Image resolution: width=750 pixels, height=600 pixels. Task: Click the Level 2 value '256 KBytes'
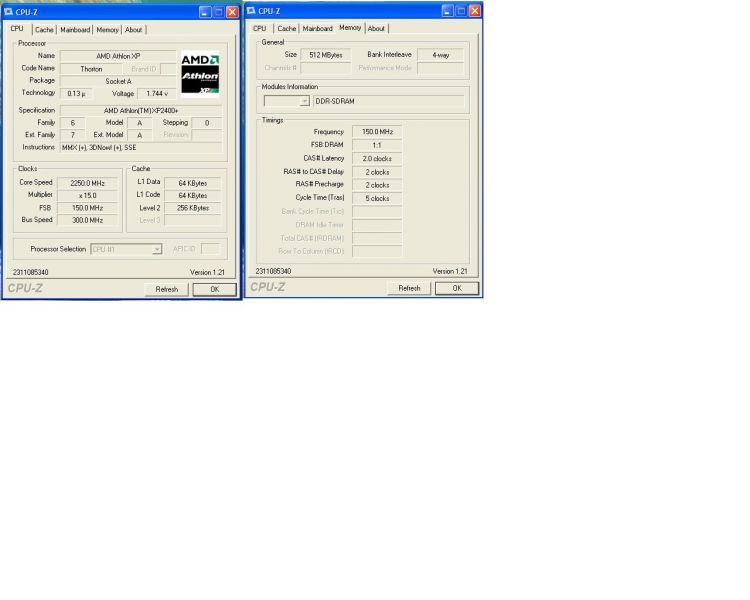point(193,208)
